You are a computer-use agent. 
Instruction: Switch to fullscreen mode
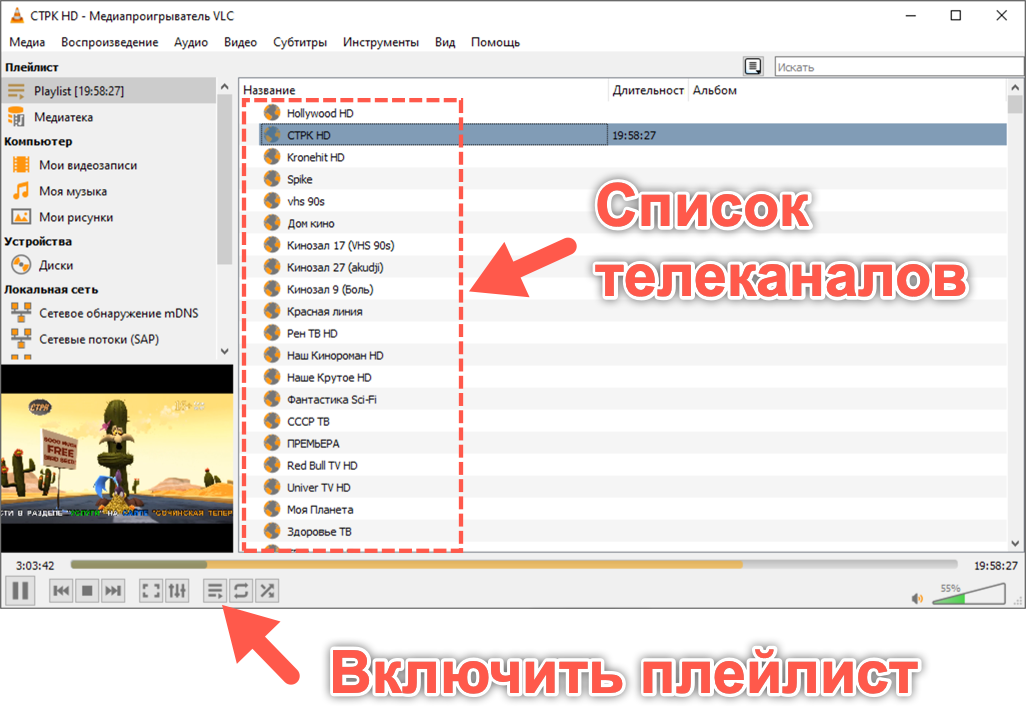150,590
